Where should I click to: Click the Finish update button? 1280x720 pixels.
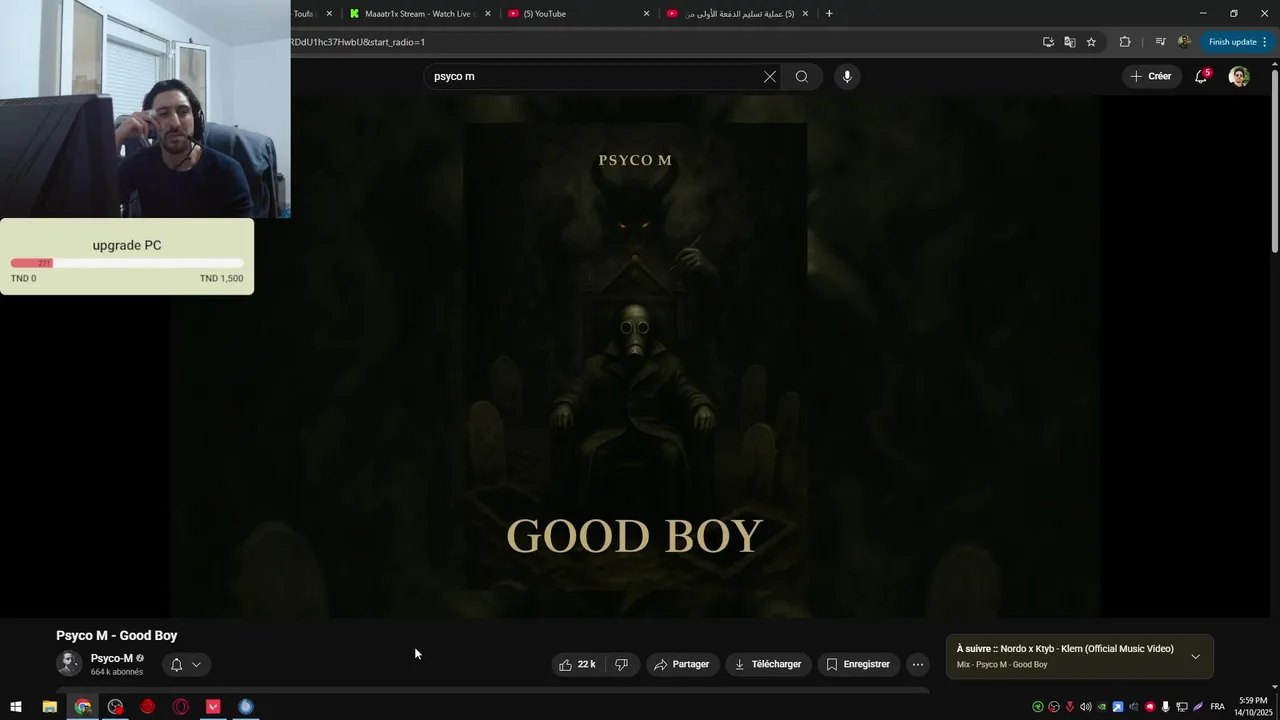(1237, 42)
